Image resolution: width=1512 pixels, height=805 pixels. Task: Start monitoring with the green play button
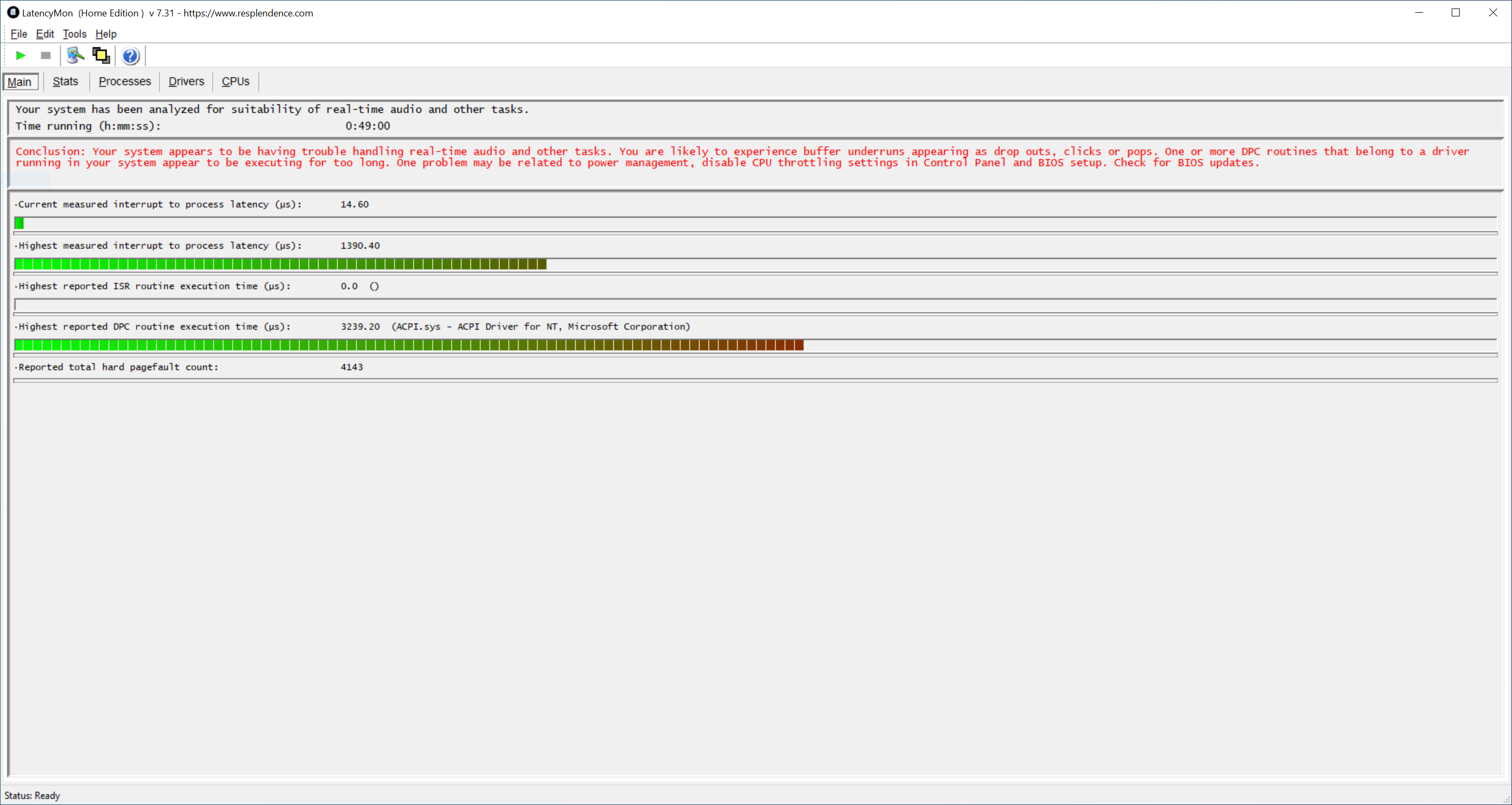pyautogui.click(x=21, y=56)
